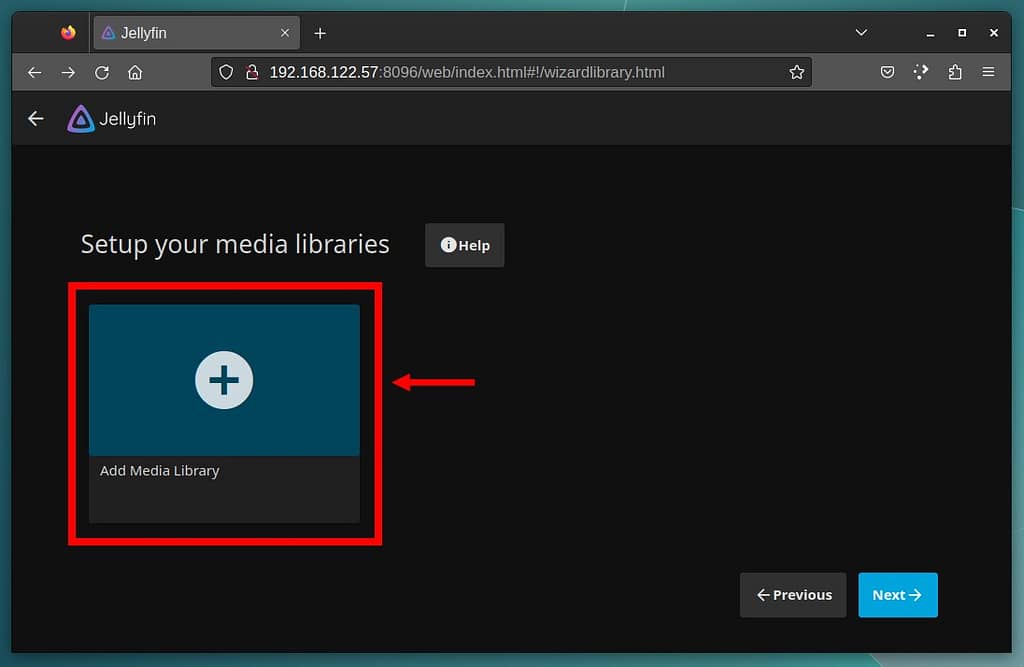Screen dimensions: 1024x667
Task: Open tracking protection shield icon
Action: (226, 72)
